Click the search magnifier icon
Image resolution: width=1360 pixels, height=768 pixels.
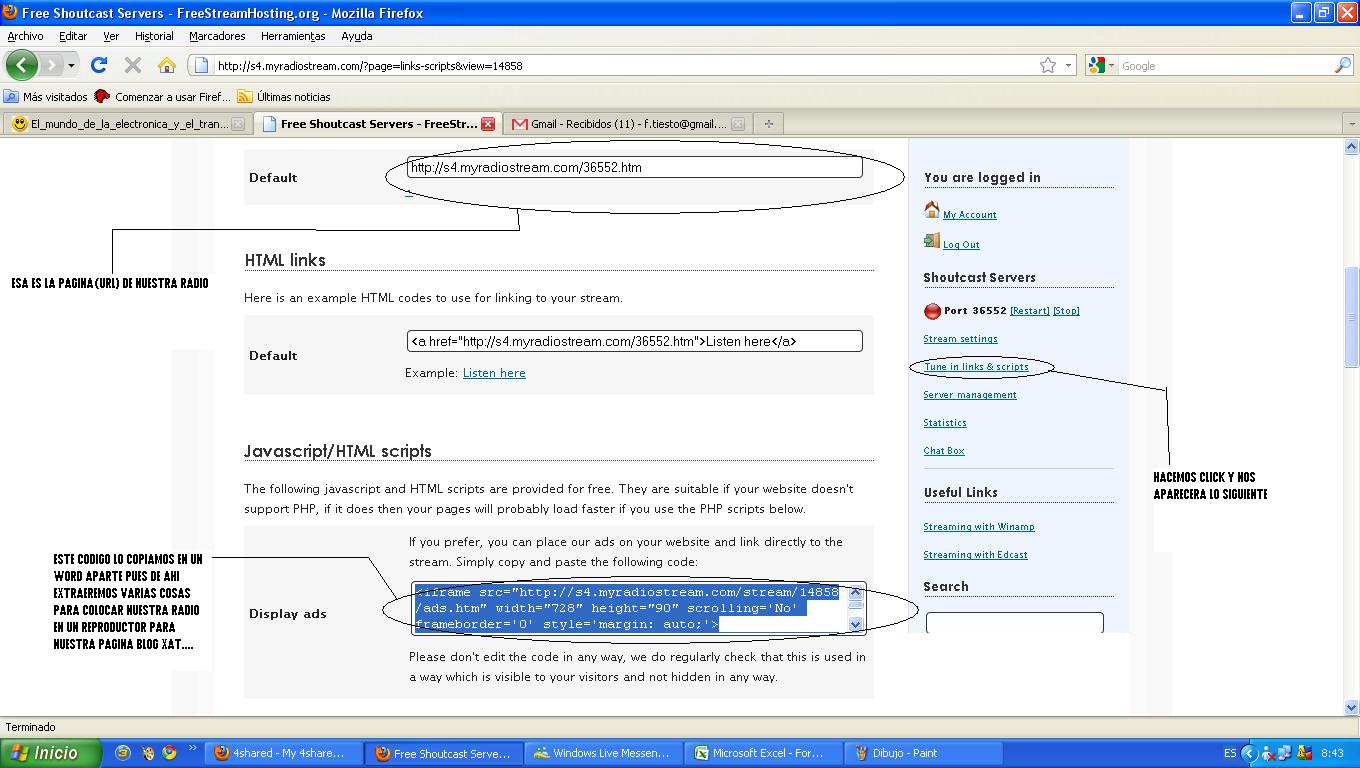pyautogui.click(x=1343, y=65)
